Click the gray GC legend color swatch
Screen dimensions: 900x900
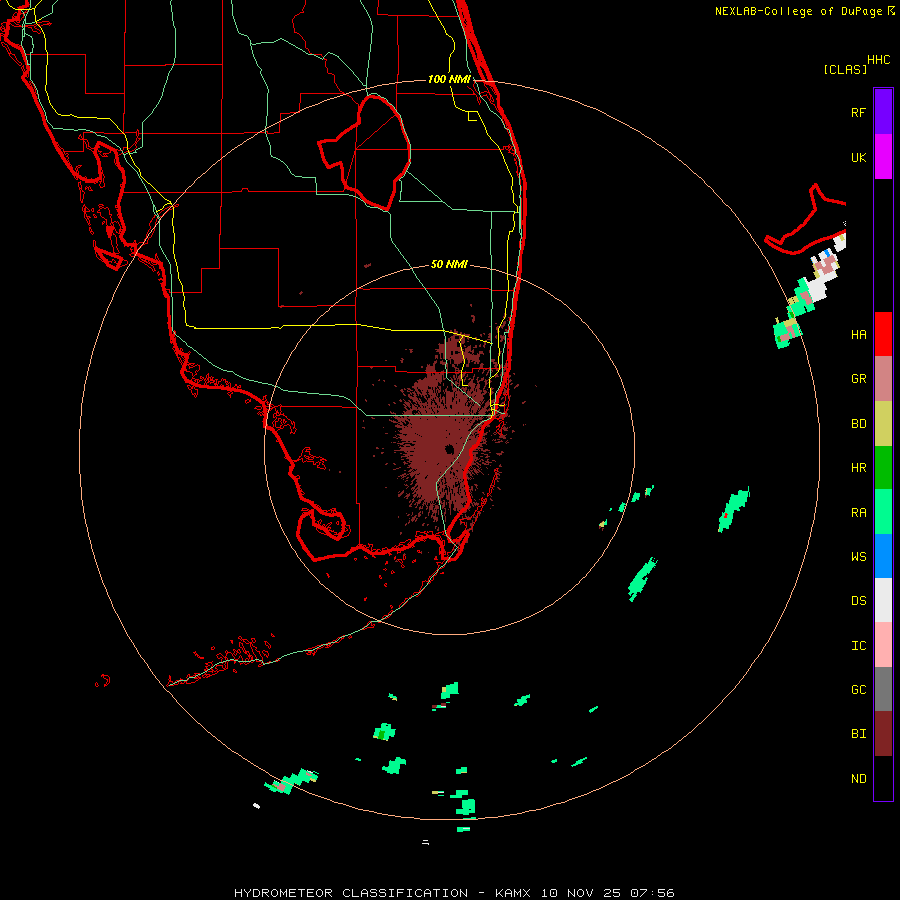point(883,689)
